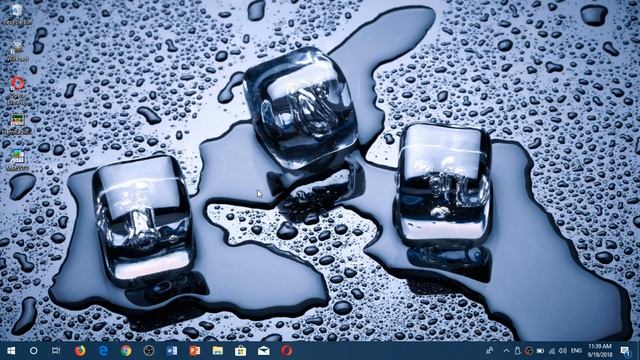Select the second desktop icon below Recycle Bin

point(17,51)
